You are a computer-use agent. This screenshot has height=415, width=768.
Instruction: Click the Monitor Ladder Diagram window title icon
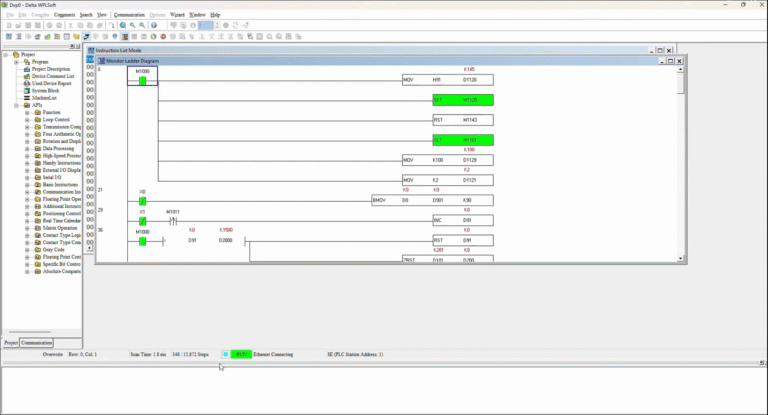(x=102, y=61)
